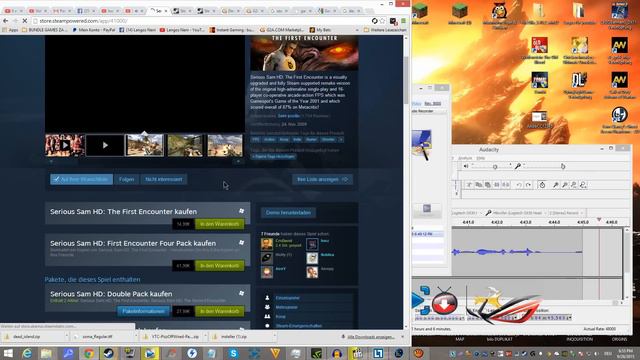Bookmark the Steam page with the star
This screenshot has width=640, height=360.
(x=382, y=20)
